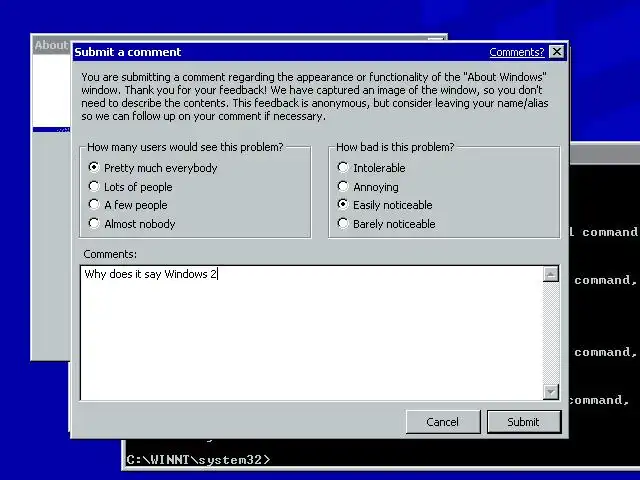Screen dimensions: 640x480
Task: Click the "How bad is this problem?" label
Action: pos(395,147)
